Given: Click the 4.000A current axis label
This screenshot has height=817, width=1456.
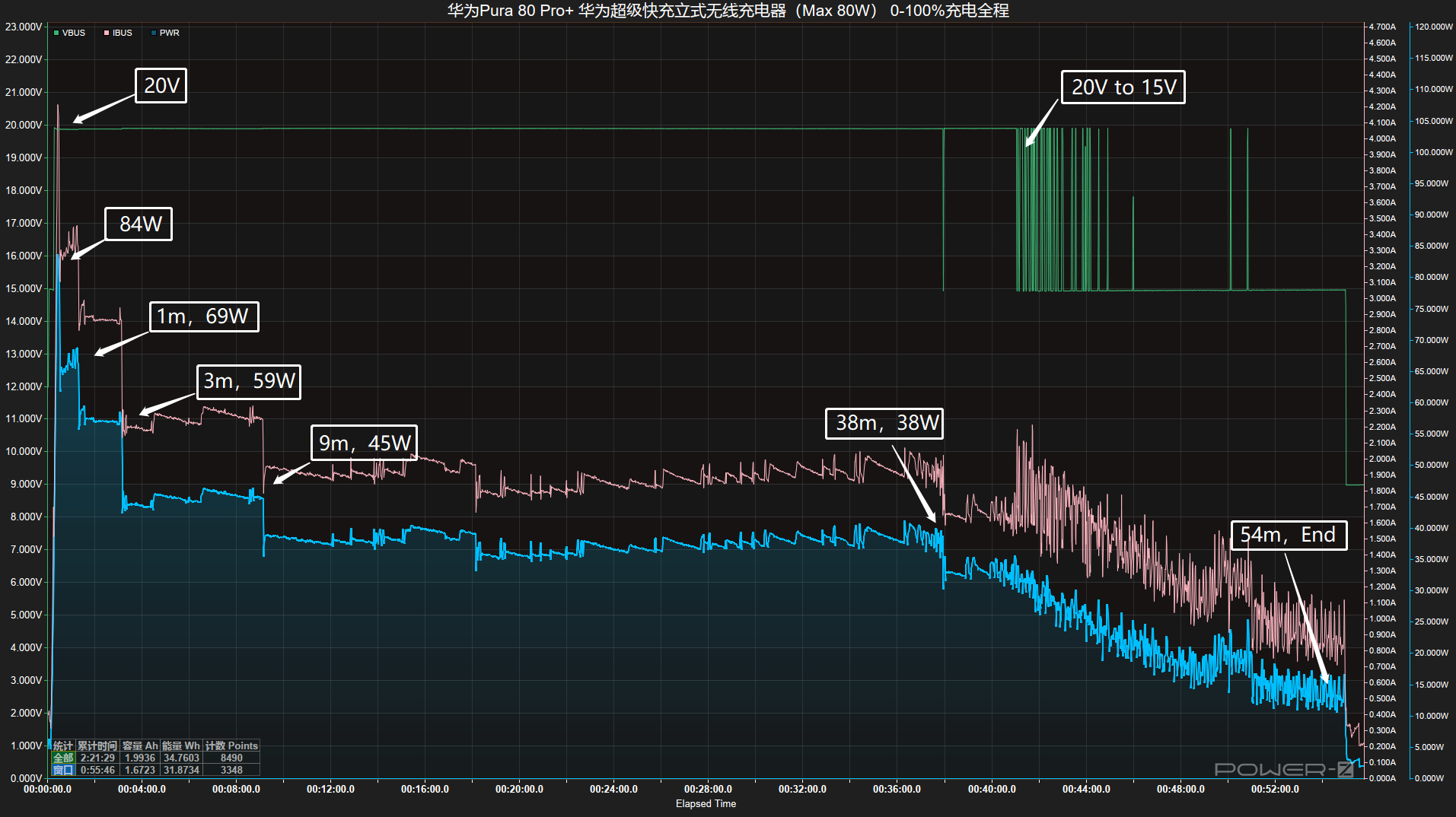Looking at the screenshot, I should [x=1382, y=138].
